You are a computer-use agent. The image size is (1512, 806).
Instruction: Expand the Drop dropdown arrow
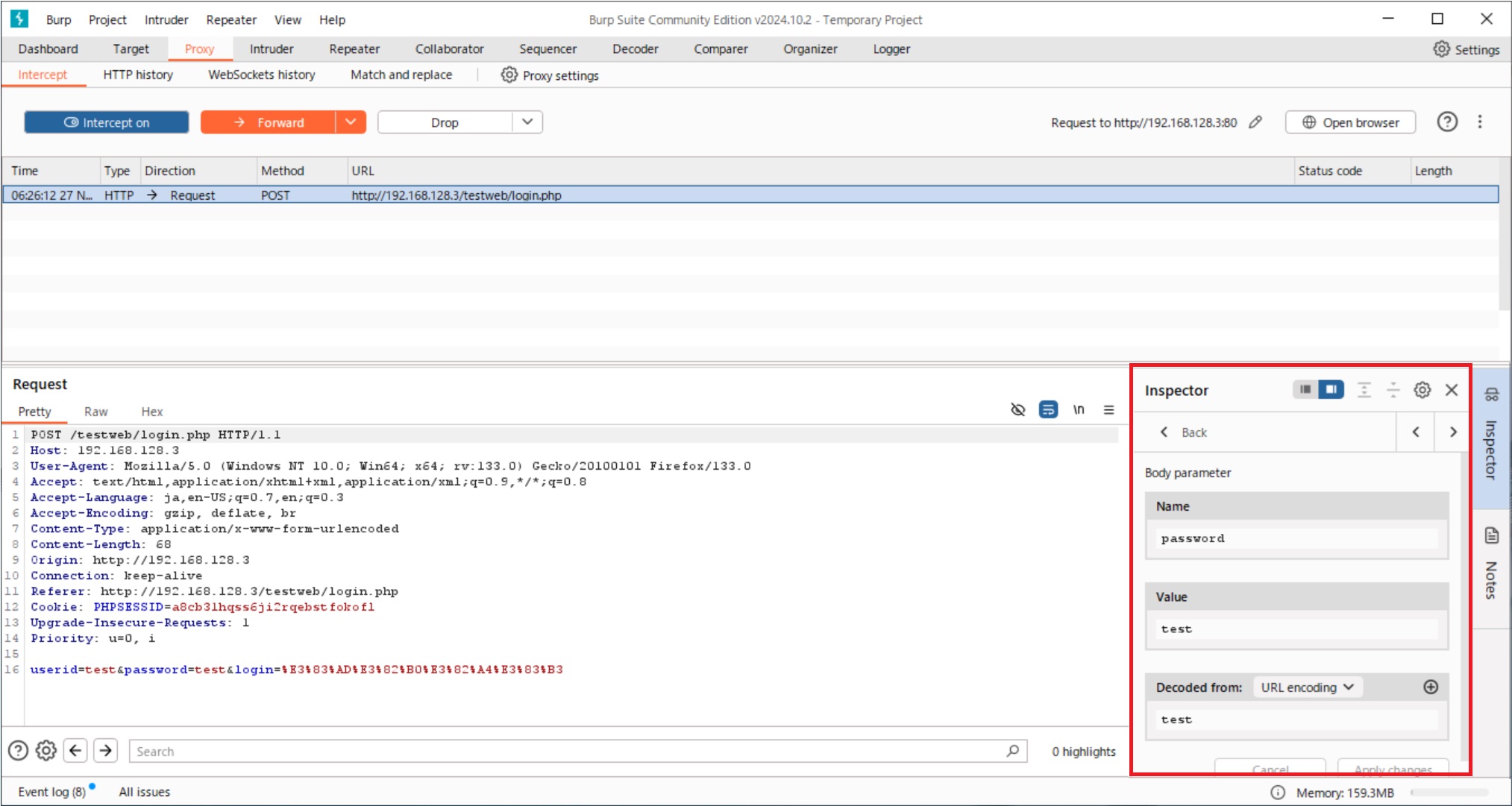527,122
